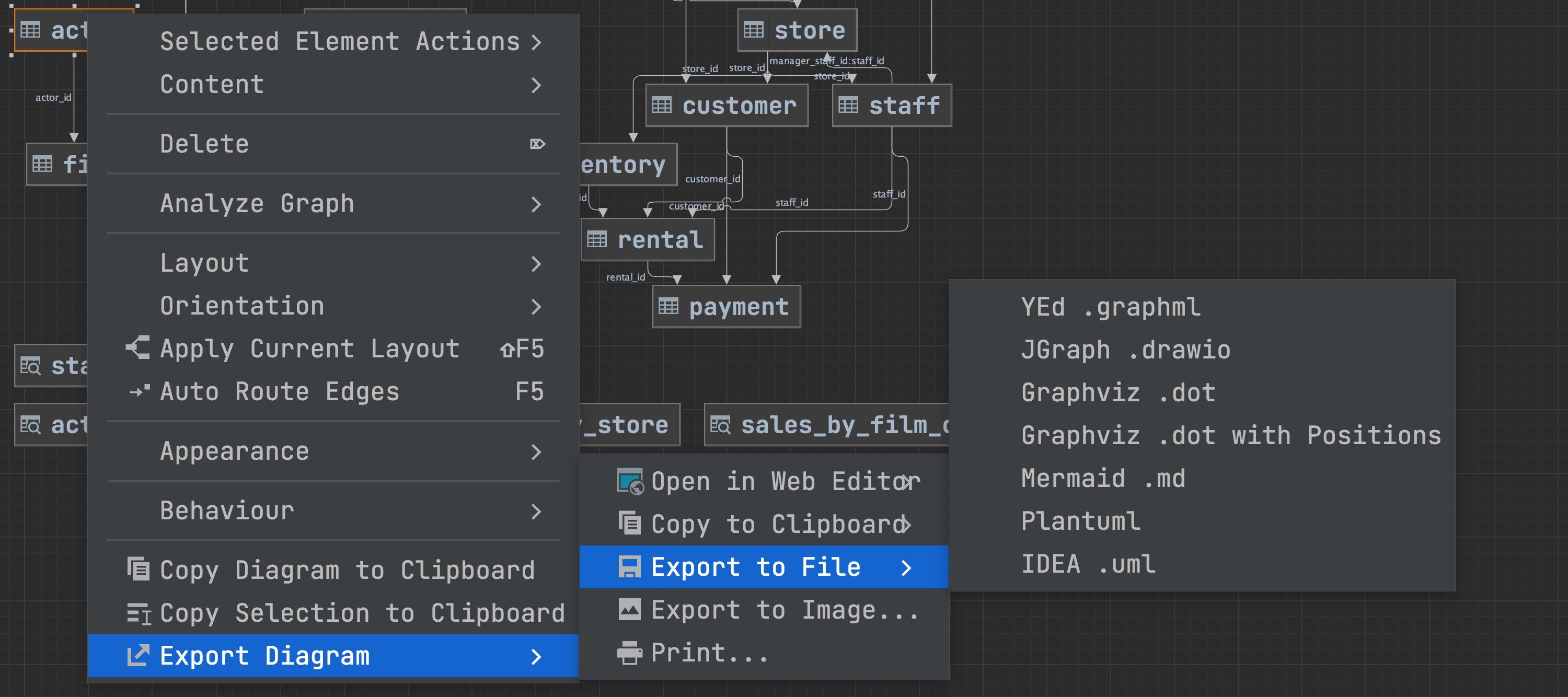Image resolution: width=1568 pixels, height=697 pixels.
Task: Click the Export Diagram arrow-box icon
Action: pyautogui.click(x=138, y=656)
